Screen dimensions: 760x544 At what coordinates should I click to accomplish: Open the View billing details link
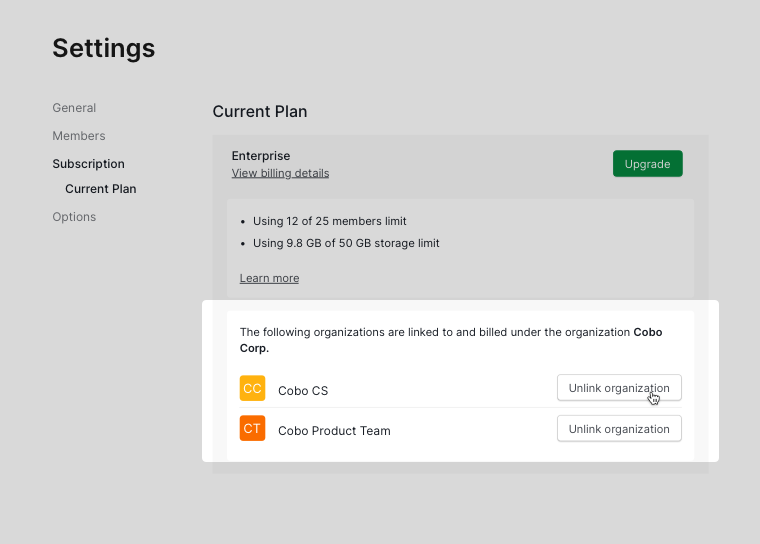[280, 173]
